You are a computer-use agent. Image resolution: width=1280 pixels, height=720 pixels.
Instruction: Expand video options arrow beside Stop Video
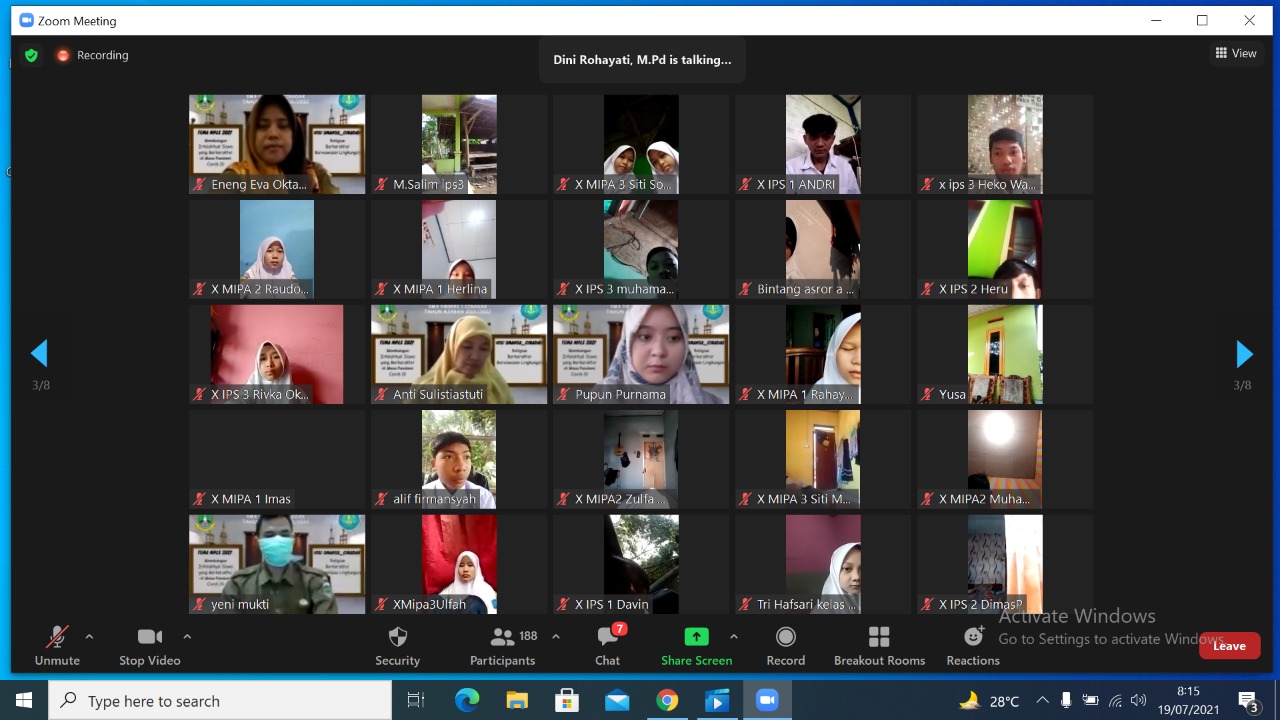pyautogui.click(x=187, y=637)
